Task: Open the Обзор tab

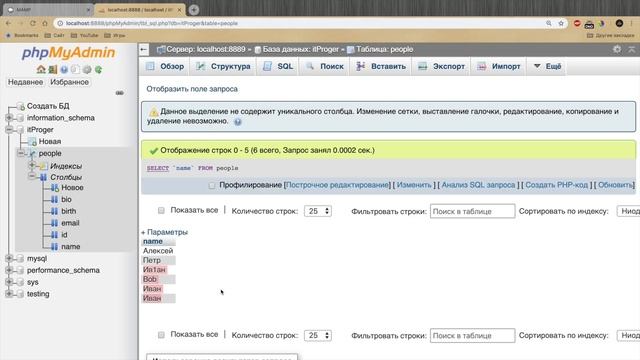Action: pyautogui.click(x=164, y=66)
